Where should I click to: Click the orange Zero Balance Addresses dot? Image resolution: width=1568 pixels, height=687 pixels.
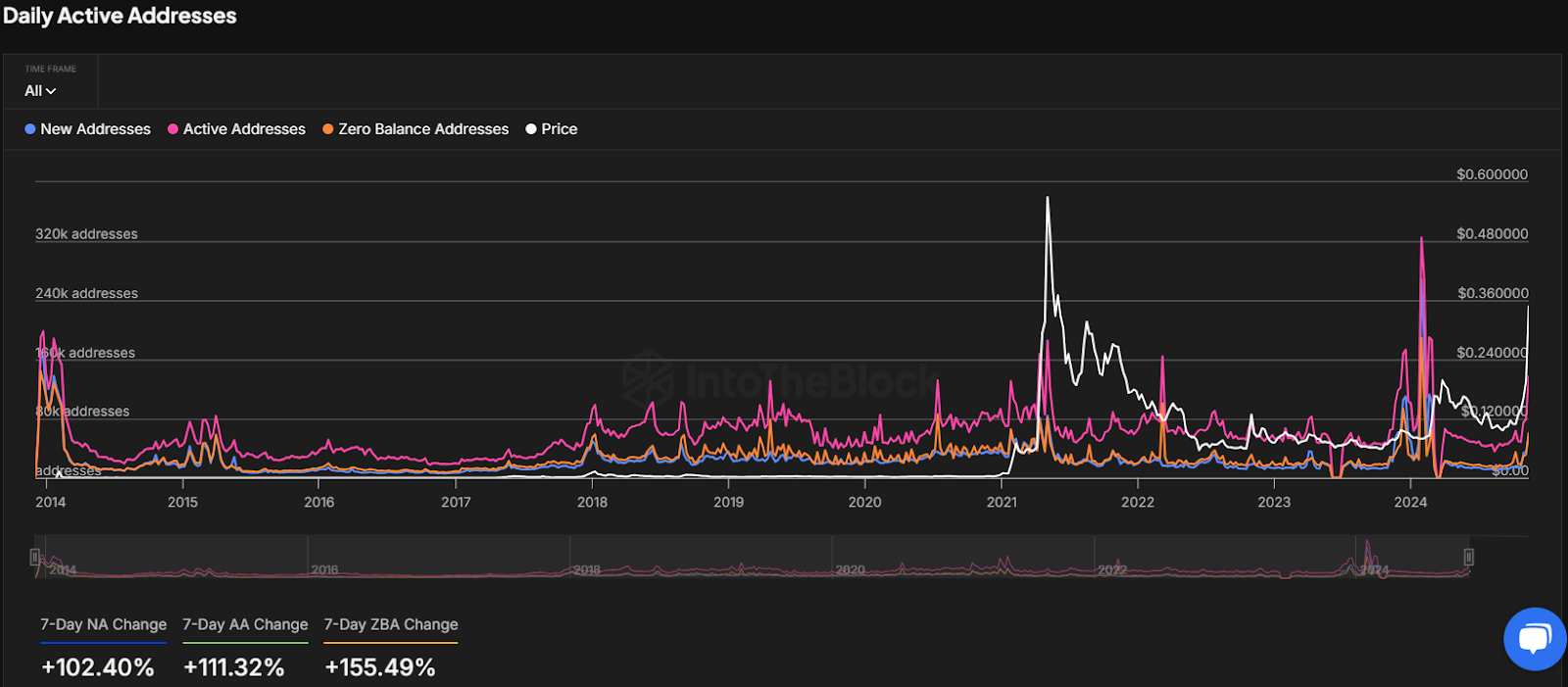tap(328, 129)
